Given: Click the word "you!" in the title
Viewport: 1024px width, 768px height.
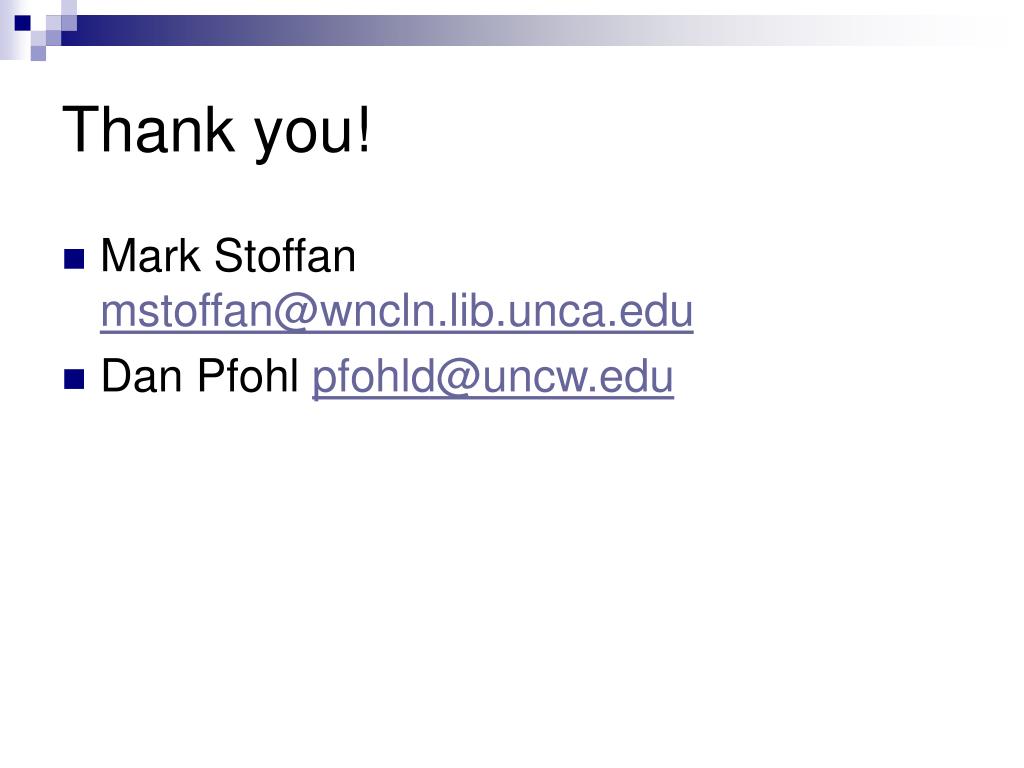Looking at the screenshot, I should point(313,134).
